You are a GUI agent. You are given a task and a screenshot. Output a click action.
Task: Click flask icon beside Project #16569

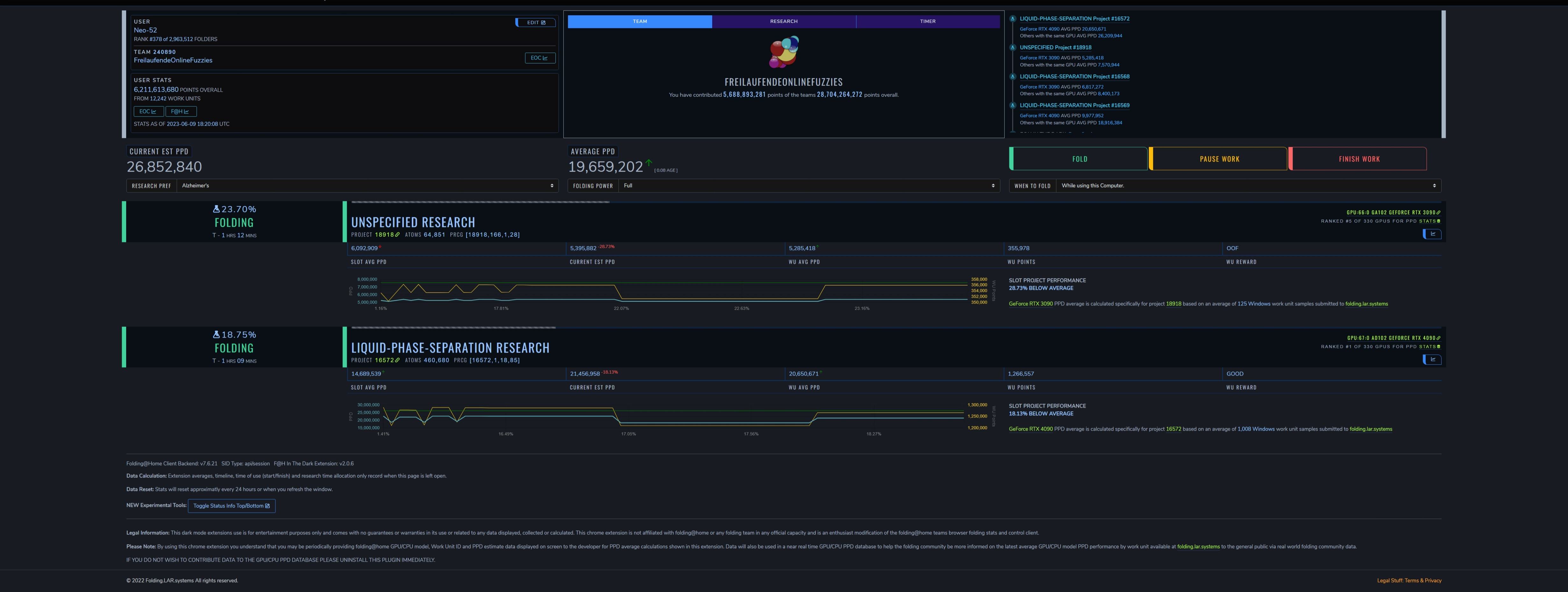click(x=1013, y=105)
